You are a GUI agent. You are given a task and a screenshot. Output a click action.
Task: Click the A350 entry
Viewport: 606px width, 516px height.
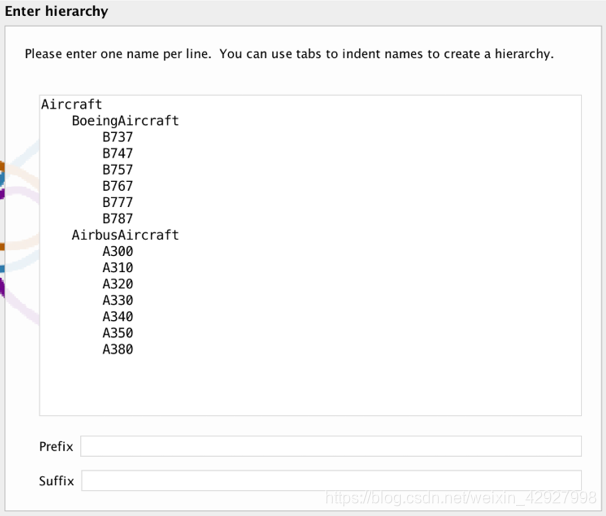point(117,333)
